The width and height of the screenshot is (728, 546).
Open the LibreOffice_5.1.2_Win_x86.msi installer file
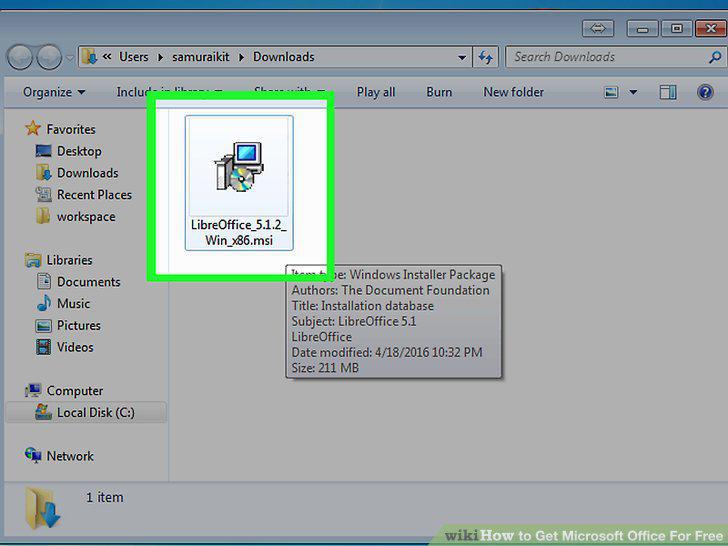[x=239, y=182]
